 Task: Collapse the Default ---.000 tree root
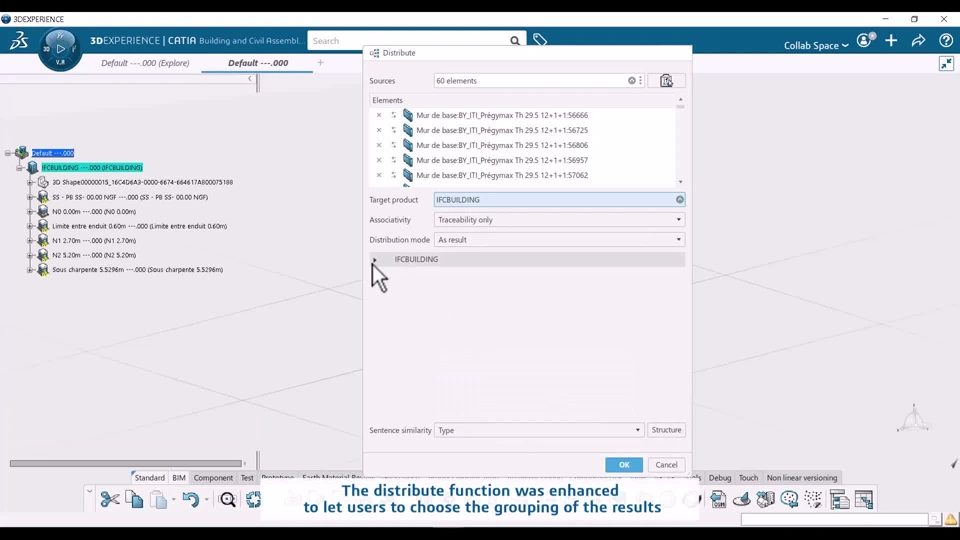tap(8, 153)
